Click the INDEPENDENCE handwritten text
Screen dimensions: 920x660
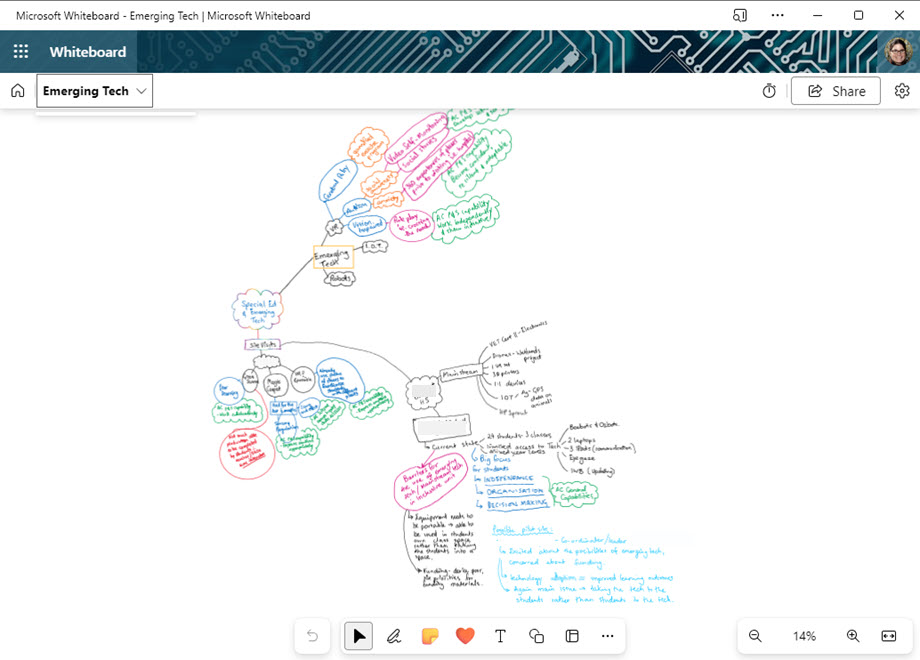pos(508,479)
